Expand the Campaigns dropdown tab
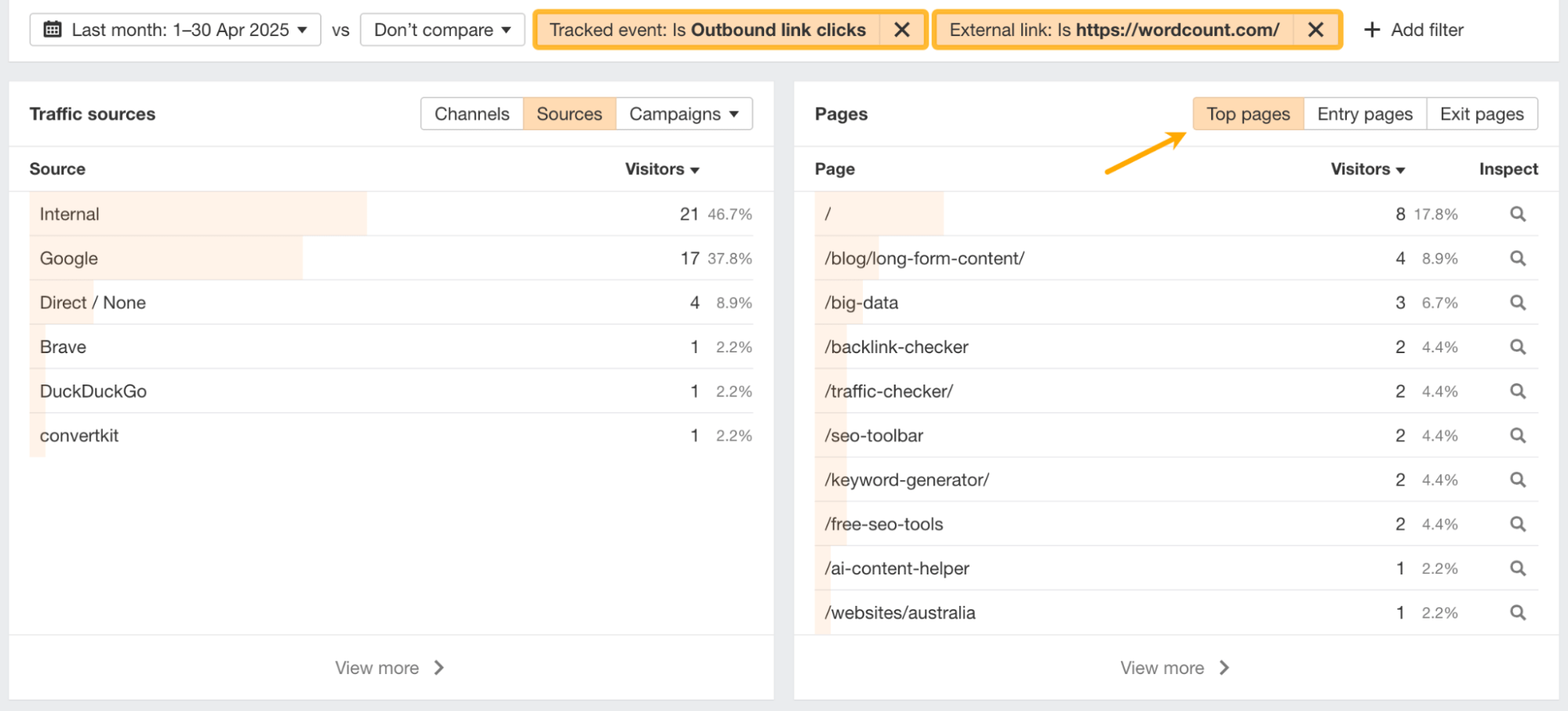Image resolution: width=1568 pixels, height=711 pixels. tap(684, 114)
